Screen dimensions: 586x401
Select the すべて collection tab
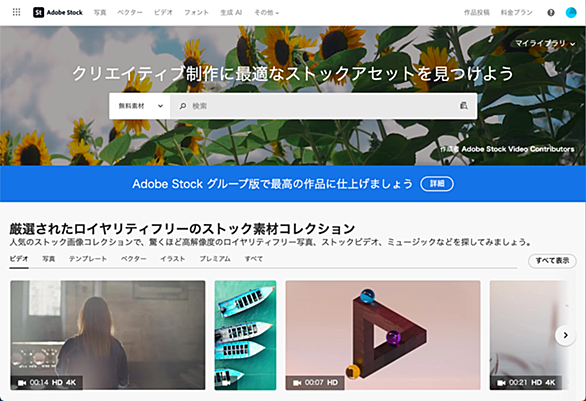click(254, 259)
